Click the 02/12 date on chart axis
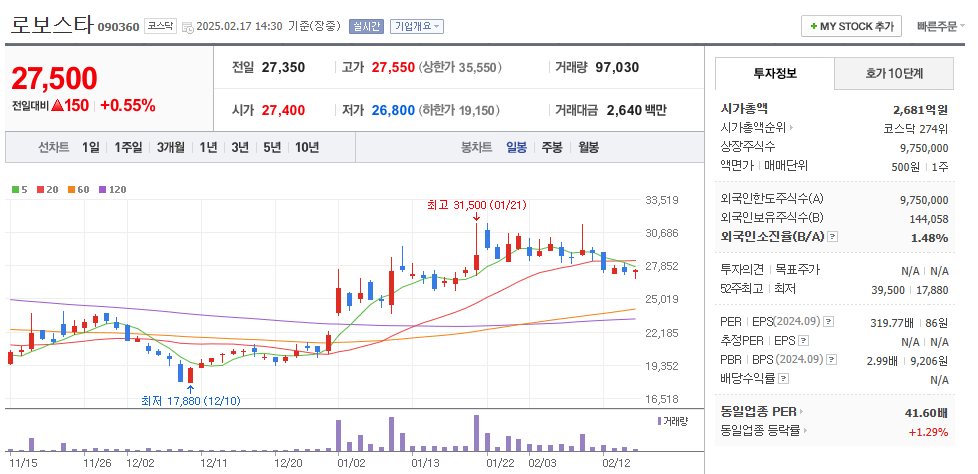This screenshot has height=474, width=978. 616,463
